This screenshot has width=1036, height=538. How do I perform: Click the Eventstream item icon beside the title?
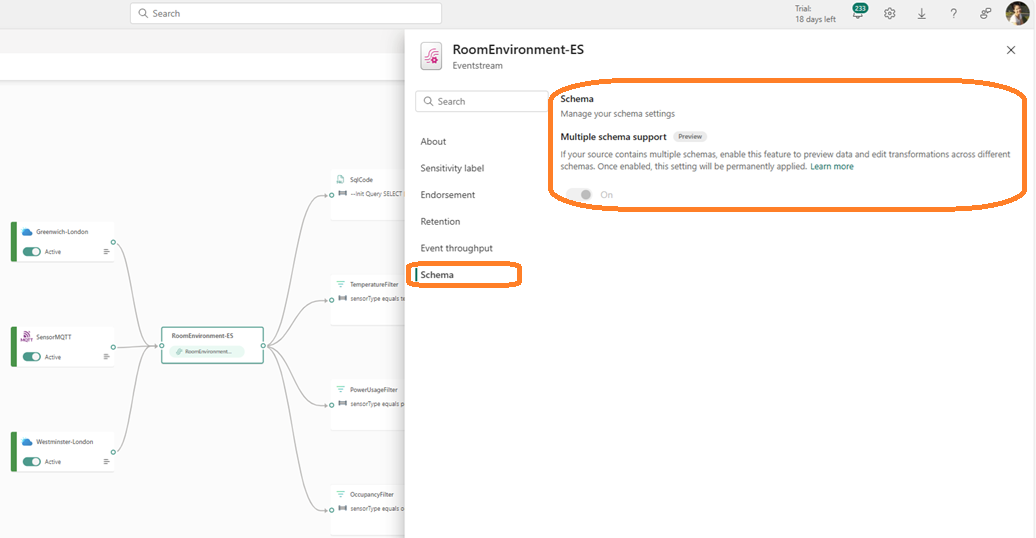(x=431, y=56)
